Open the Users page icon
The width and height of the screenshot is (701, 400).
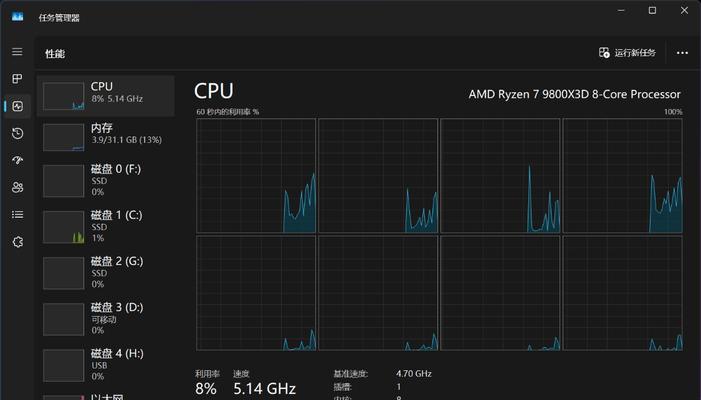point(17,187)
